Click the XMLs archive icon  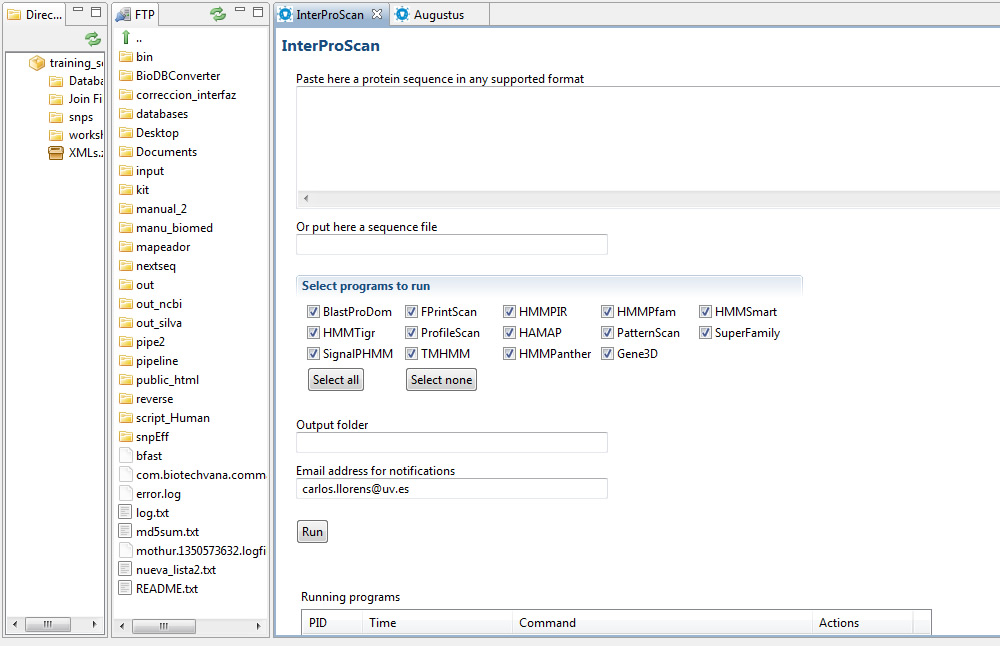tap(56, 153)
